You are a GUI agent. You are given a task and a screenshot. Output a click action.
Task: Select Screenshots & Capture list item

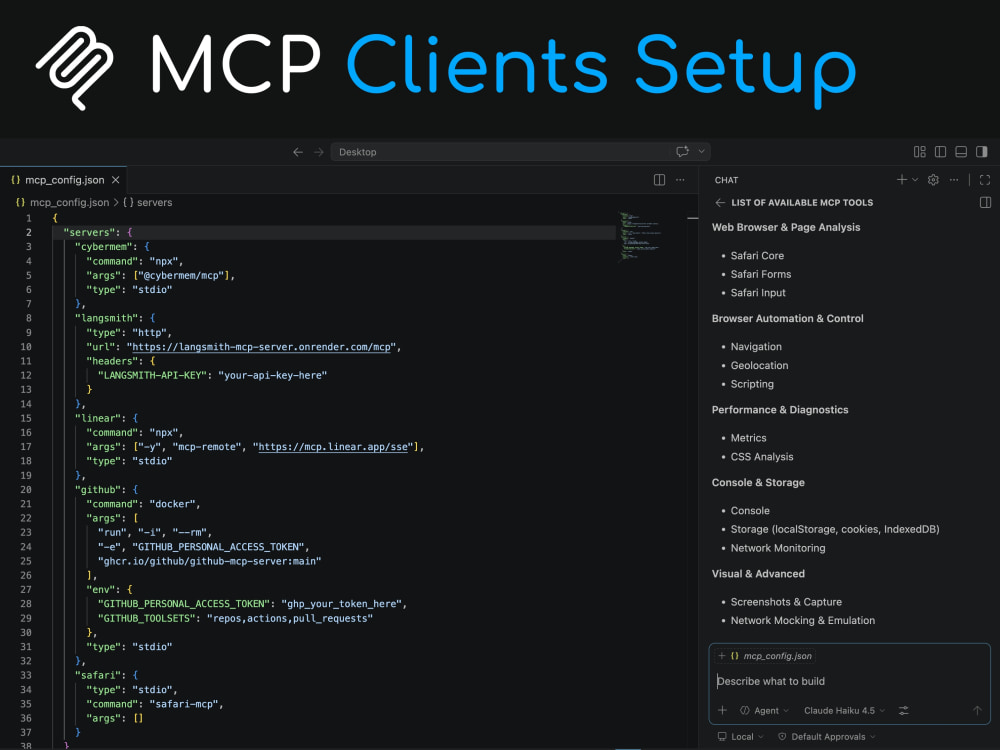coord(786,602)
